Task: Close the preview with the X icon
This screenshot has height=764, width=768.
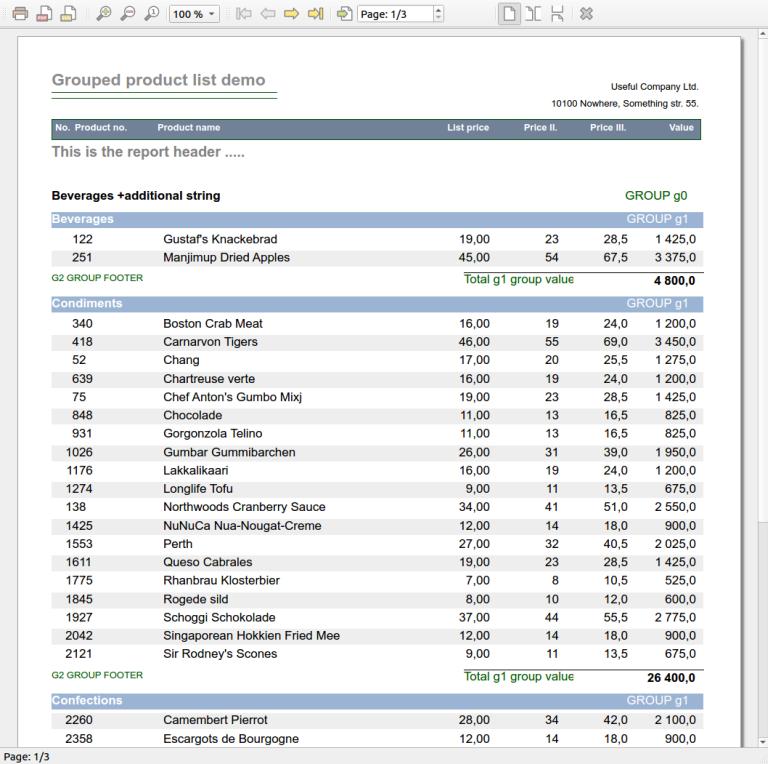Action: click(587, 14)
